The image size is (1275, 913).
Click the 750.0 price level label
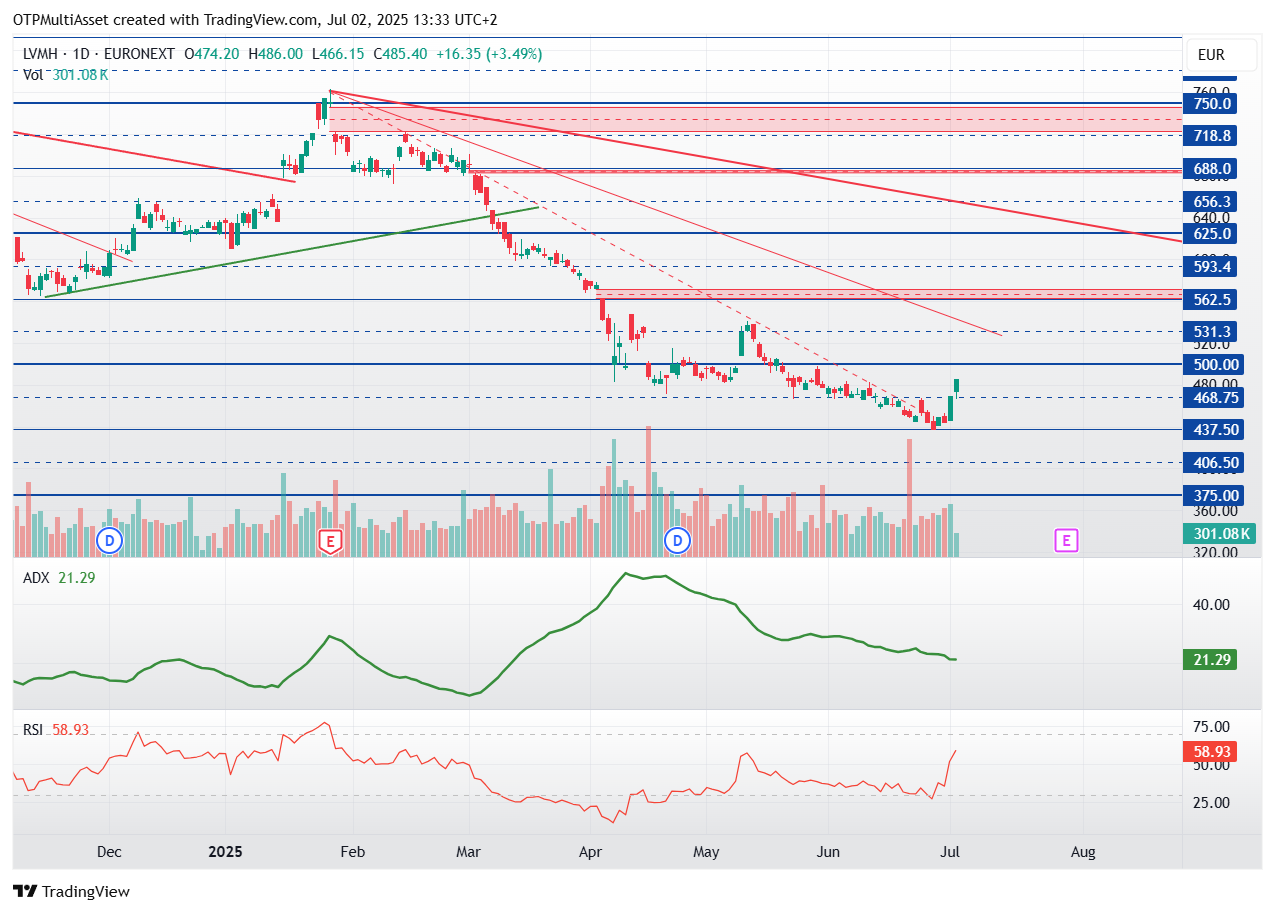coord(1209,104)
